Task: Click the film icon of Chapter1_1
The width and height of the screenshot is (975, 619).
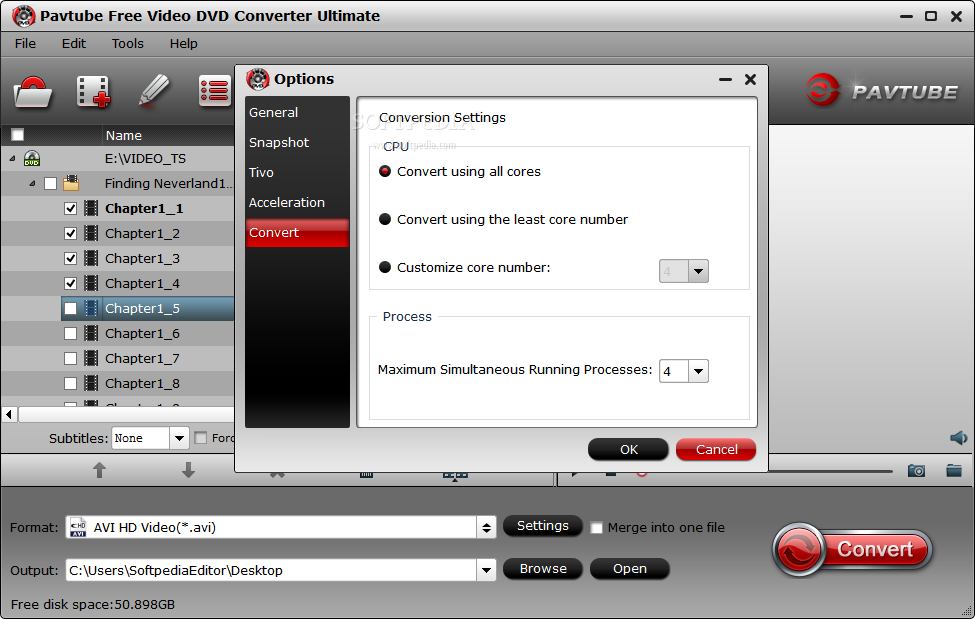Action: (91, 208)
